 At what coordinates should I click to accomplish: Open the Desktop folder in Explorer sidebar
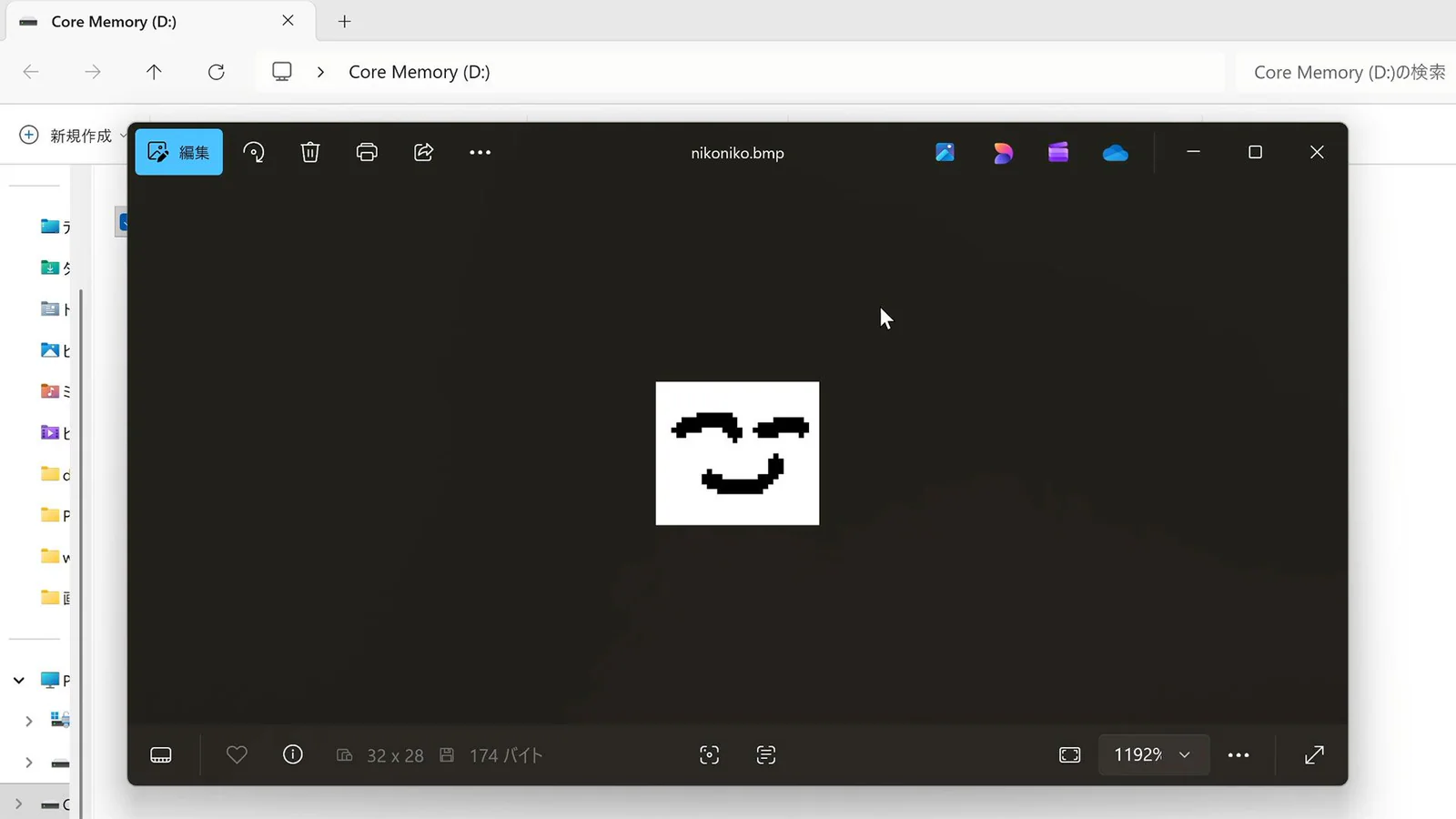click(x=55, y=227)
